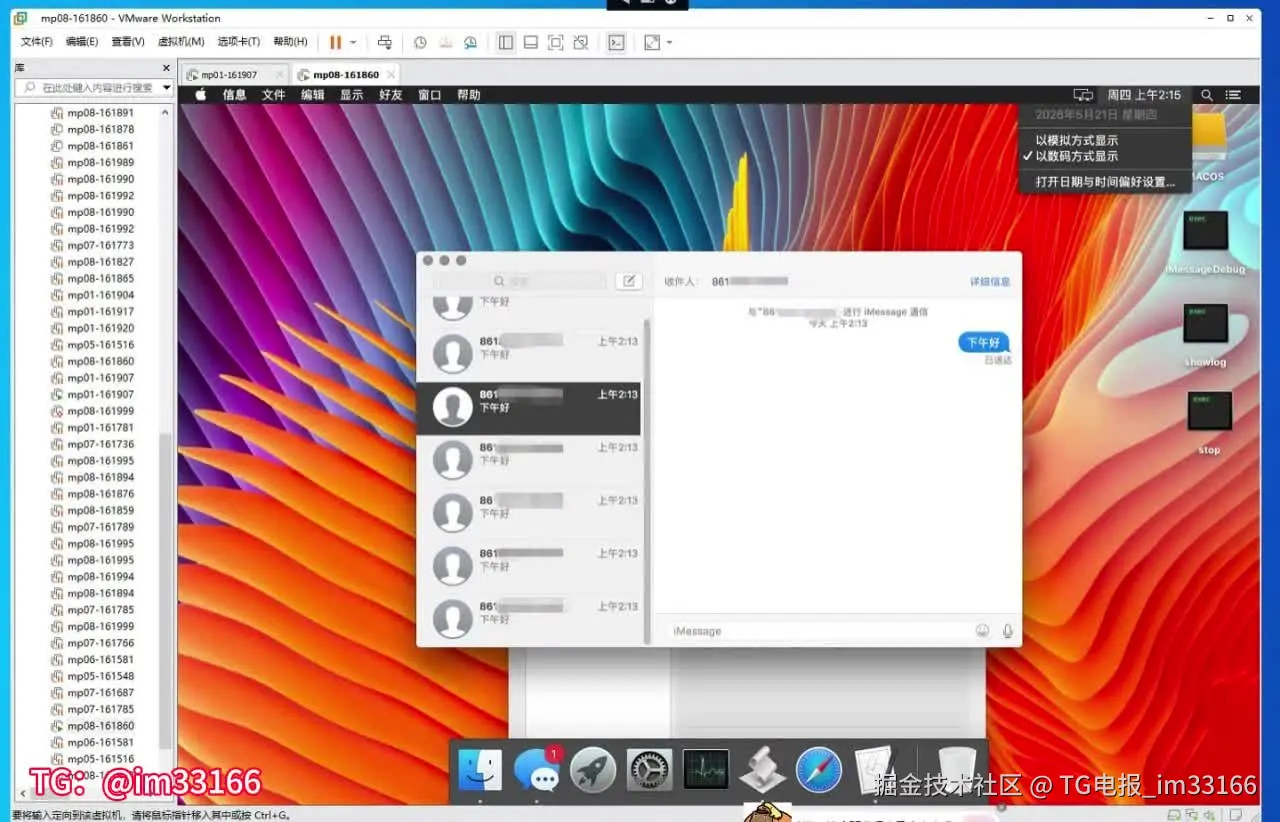Image resolution: width=1280 pixels, height=822 pixels.
Task: Select mp05-161548 in the library list
Action: tap(100, 676)
